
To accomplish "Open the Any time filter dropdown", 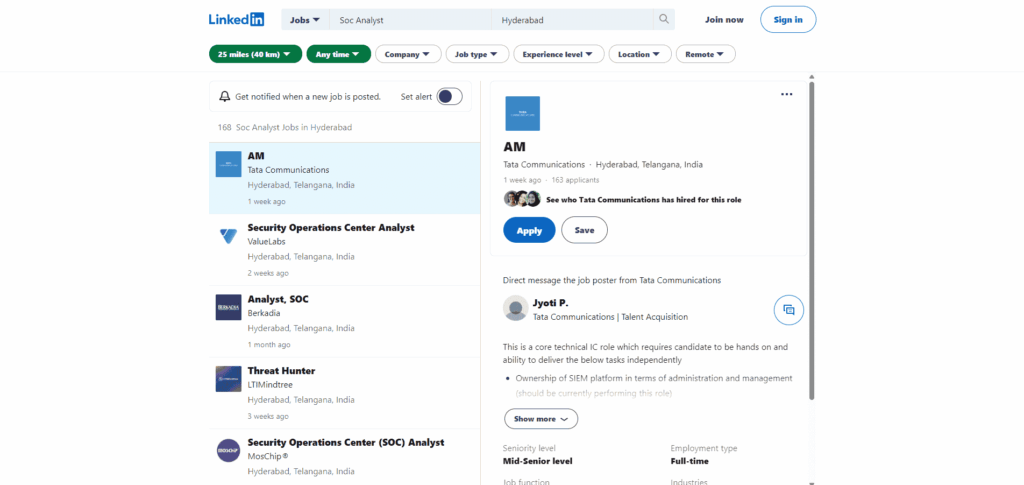I will 338,54.
